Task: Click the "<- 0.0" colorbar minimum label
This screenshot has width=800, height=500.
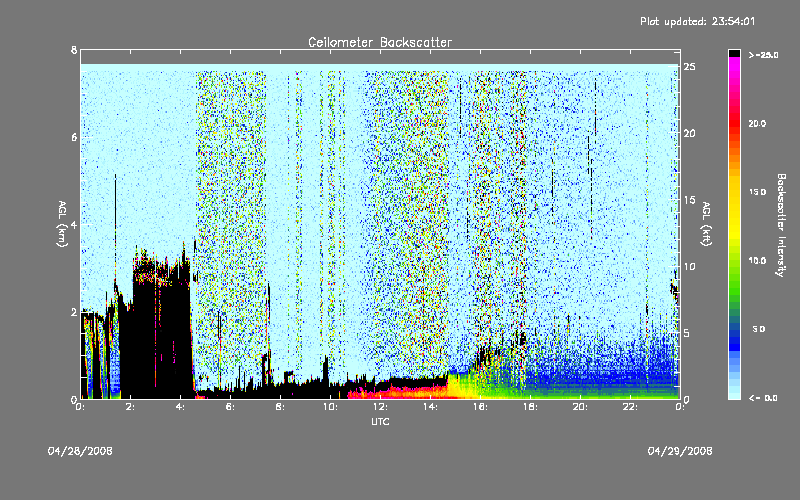Action: pos(763,398)
